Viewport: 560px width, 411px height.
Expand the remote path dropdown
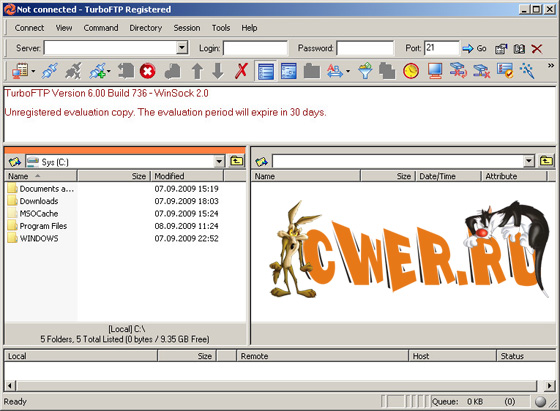[x=529, y=161]
